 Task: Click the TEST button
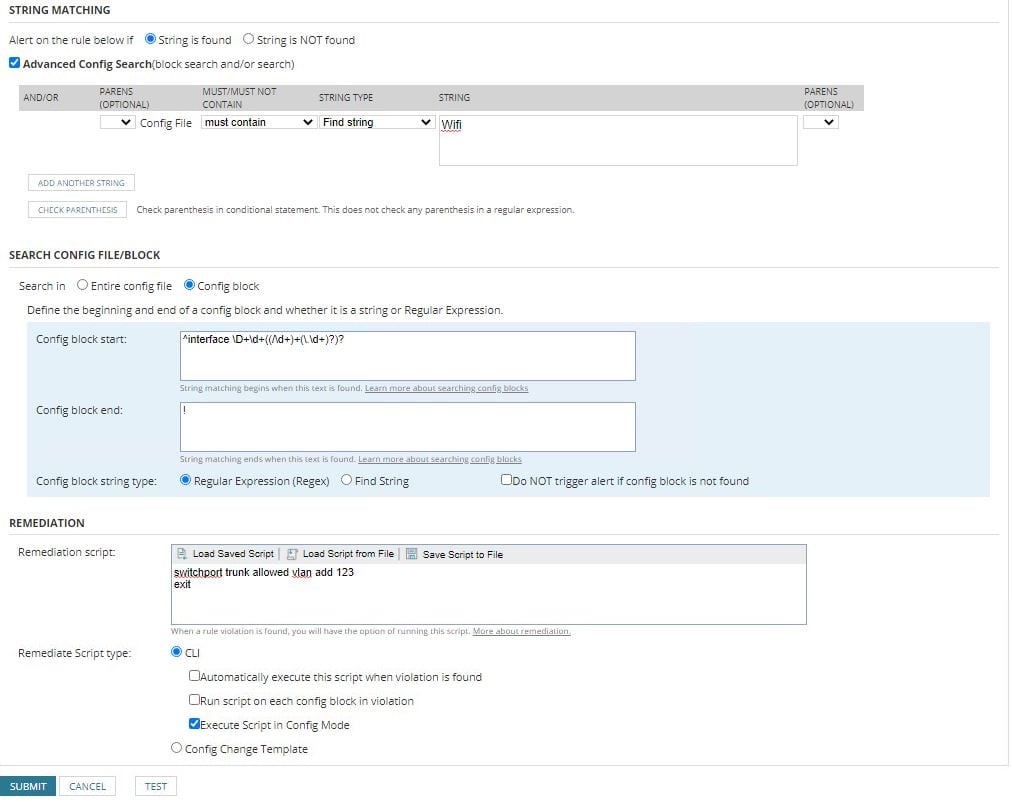[x=156, y=786]
